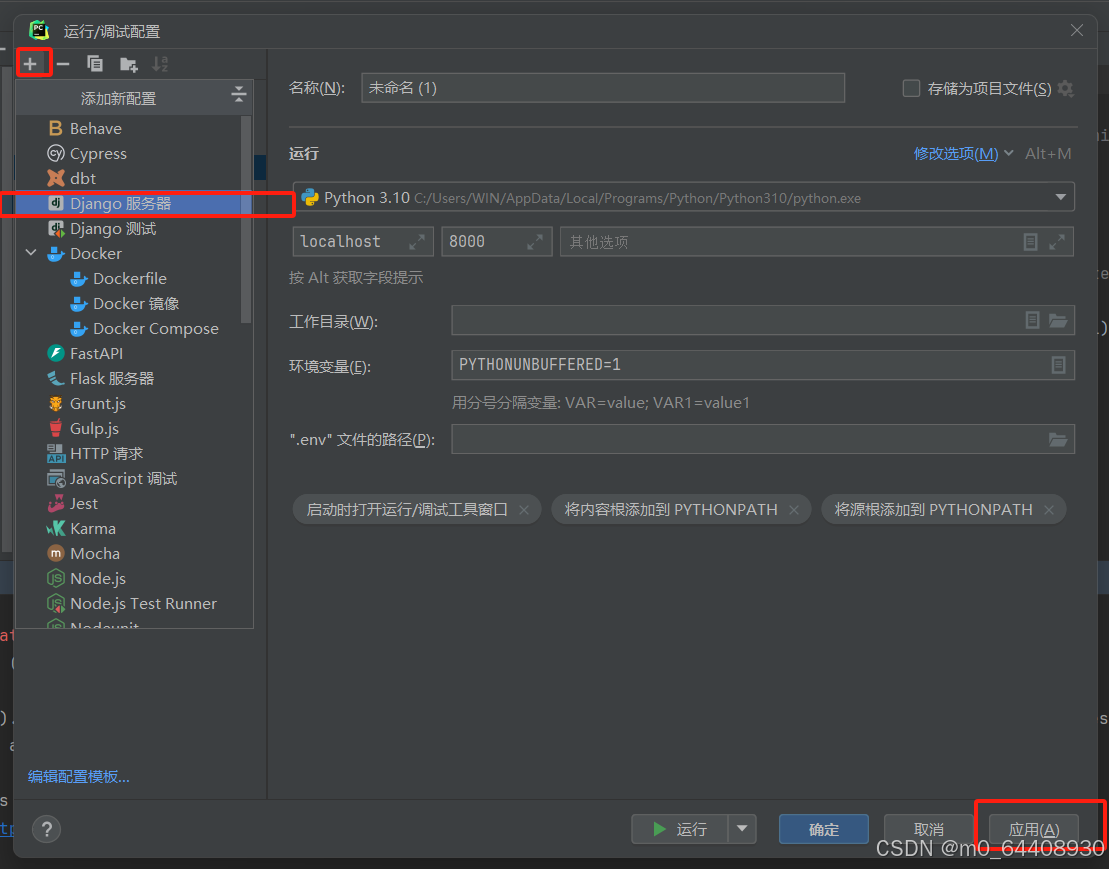Screen dimensions: 1109x869
Task: Open macros list in 其他选项 field
Action: (x=1030, y=242)
